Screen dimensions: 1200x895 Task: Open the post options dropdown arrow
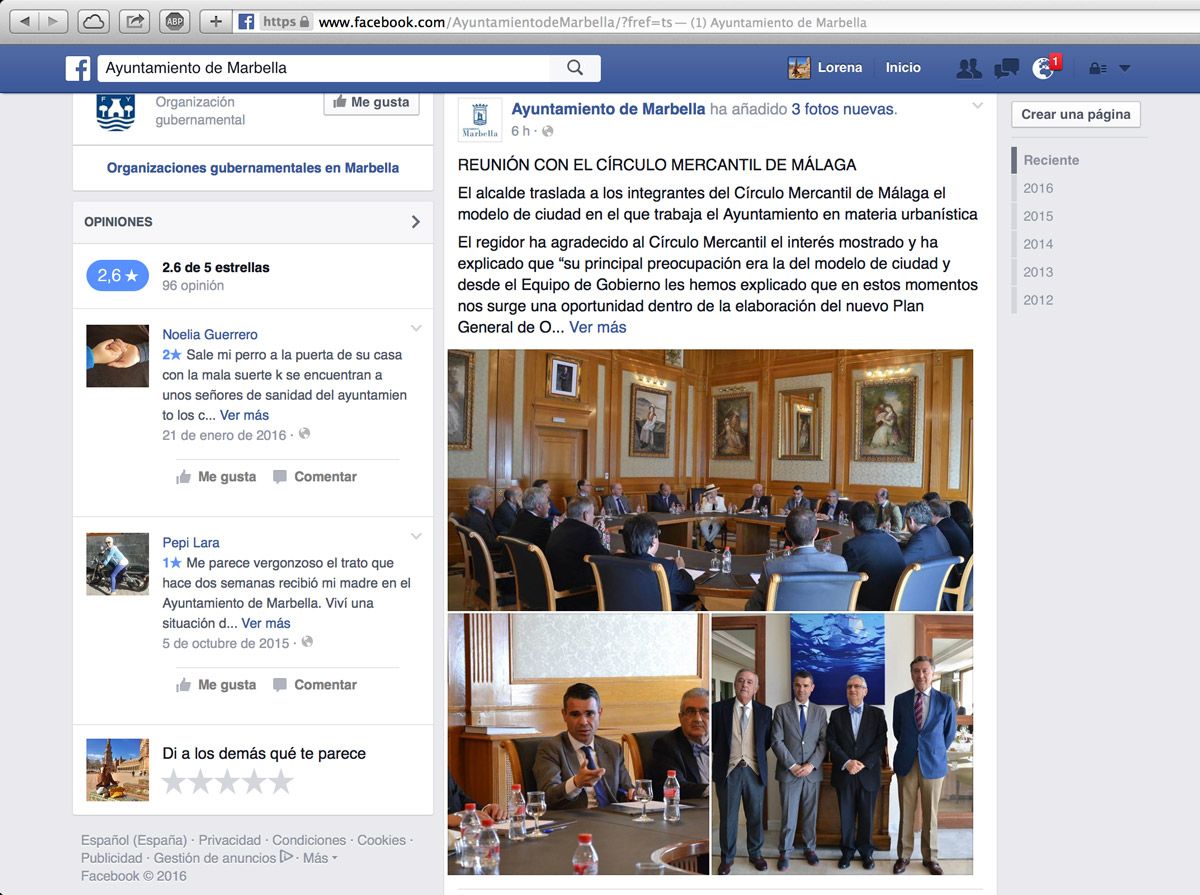coord(977,106)
